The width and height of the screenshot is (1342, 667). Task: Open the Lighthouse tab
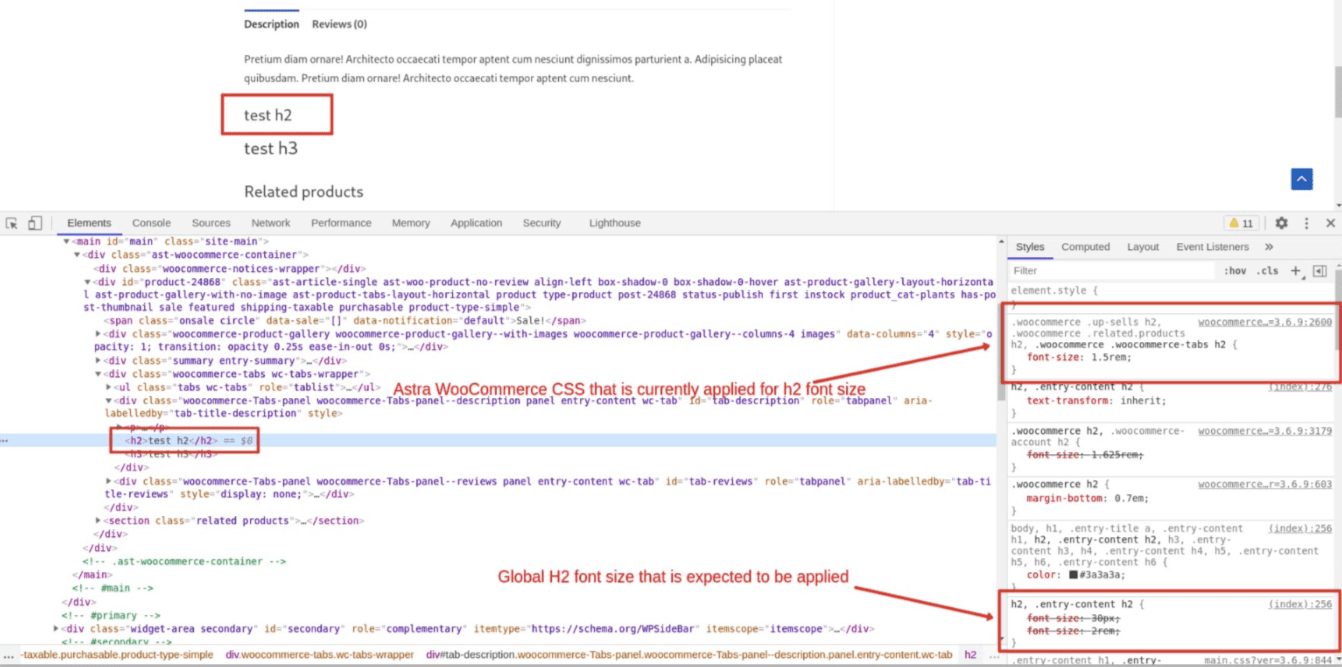(615, 223)
